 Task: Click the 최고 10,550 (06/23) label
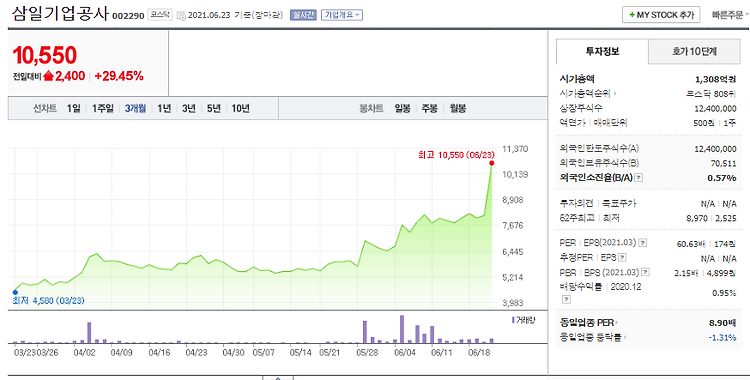tap(456, 155)
